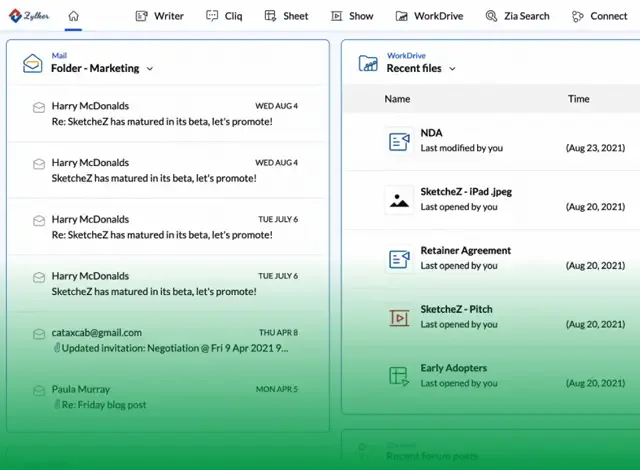Click the Show presentation icon

pos(336,16)
